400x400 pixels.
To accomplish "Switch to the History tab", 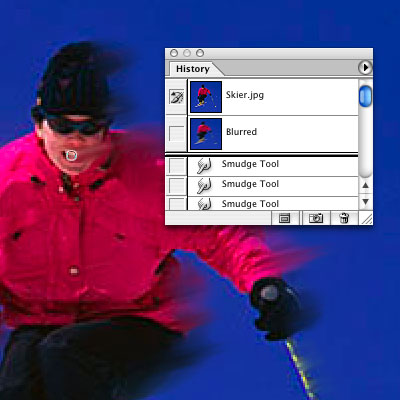I will (x=193, y=69).
